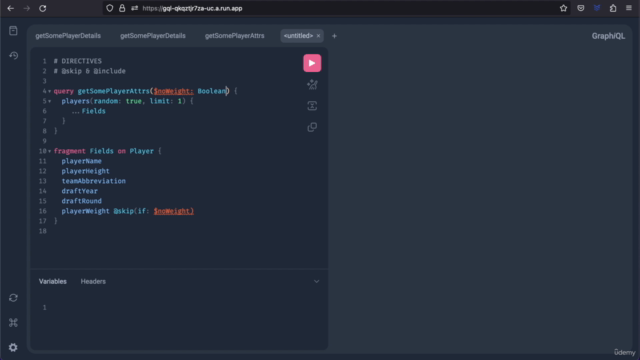Click the Boolean type on line 4
Viewport: 640px width, 360px height.
[212, 91]
